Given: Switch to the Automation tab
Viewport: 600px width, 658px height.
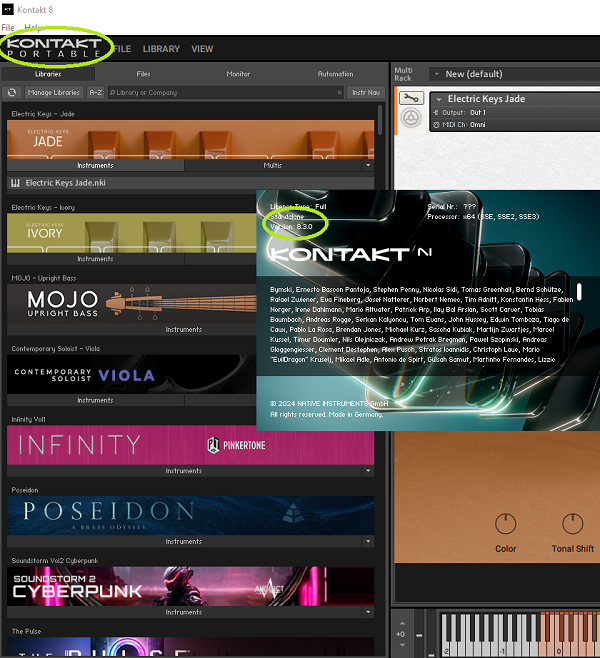Looking at the screenshot, I should coord(335,74).
